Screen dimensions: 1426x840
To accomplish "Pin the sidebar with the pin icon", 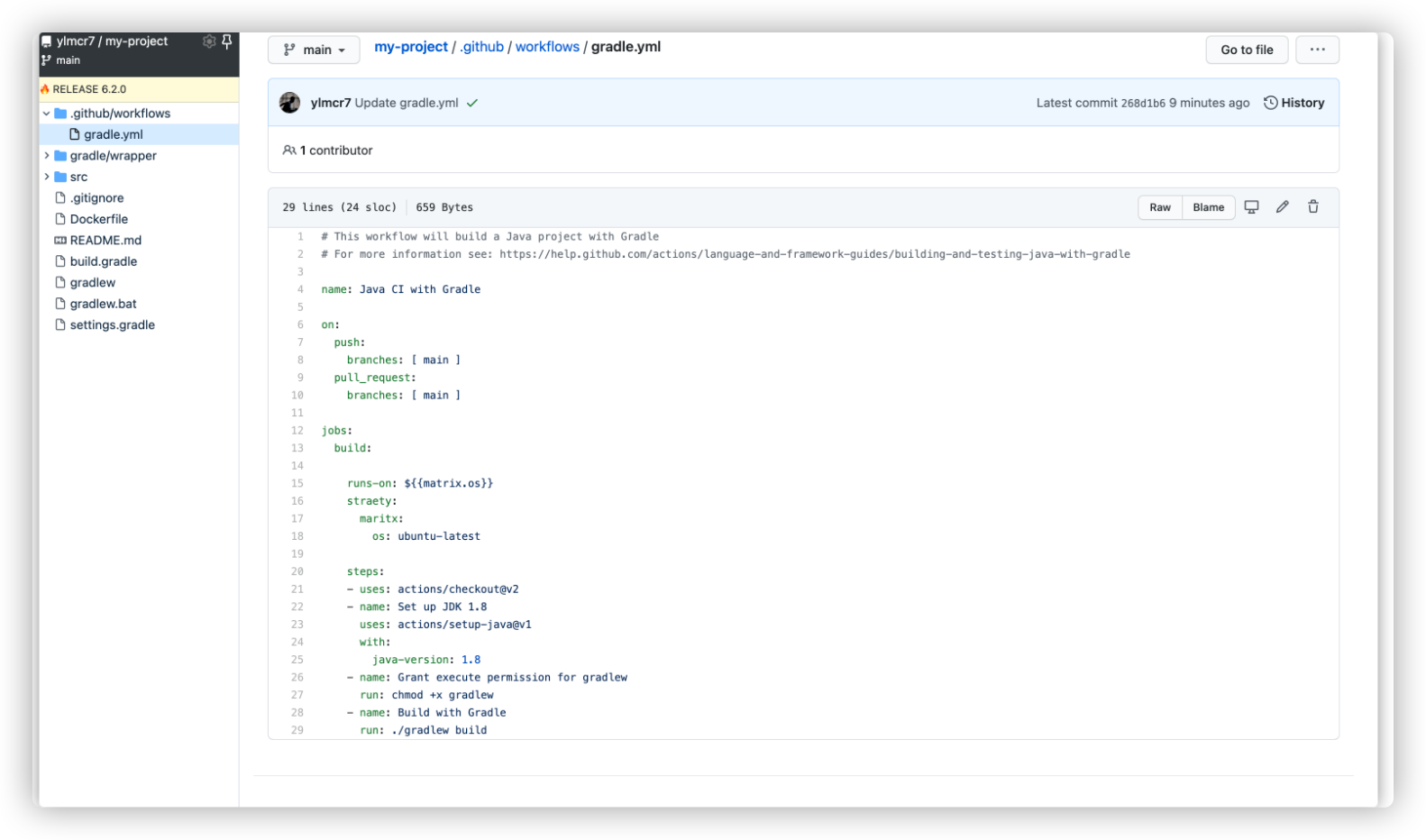I will [227, 41].
